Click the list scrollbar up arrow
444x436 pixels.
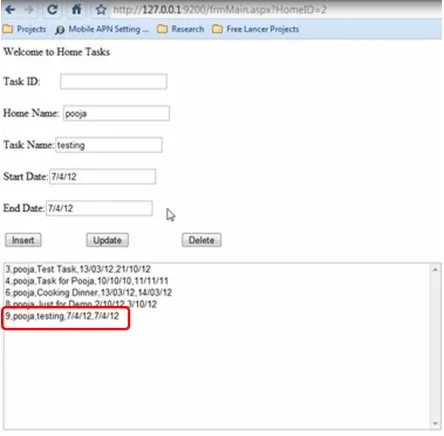point(435,269)
